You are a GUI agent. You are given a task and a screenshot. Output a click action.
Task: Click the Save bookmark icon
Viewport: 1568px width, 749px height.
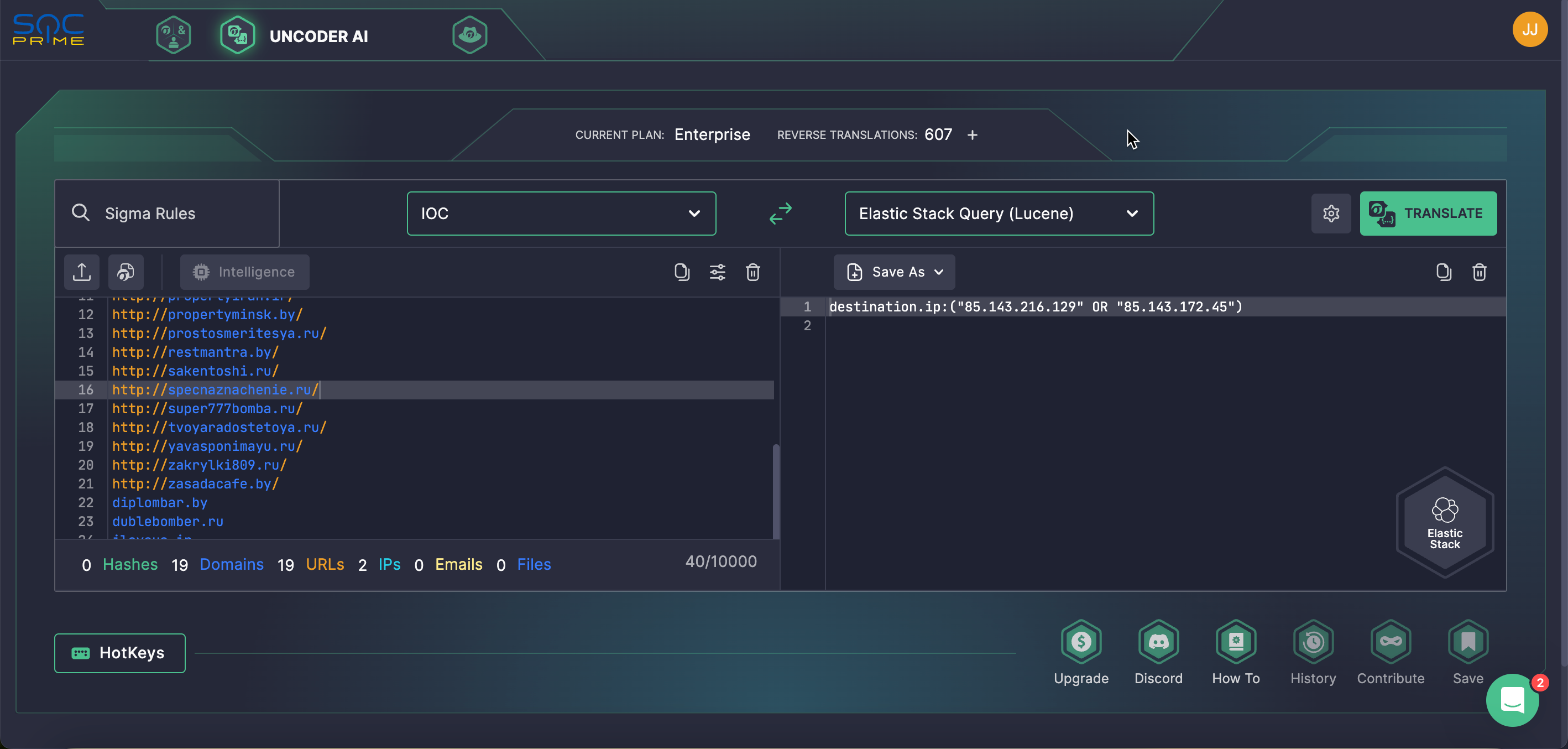(1468, 641)
